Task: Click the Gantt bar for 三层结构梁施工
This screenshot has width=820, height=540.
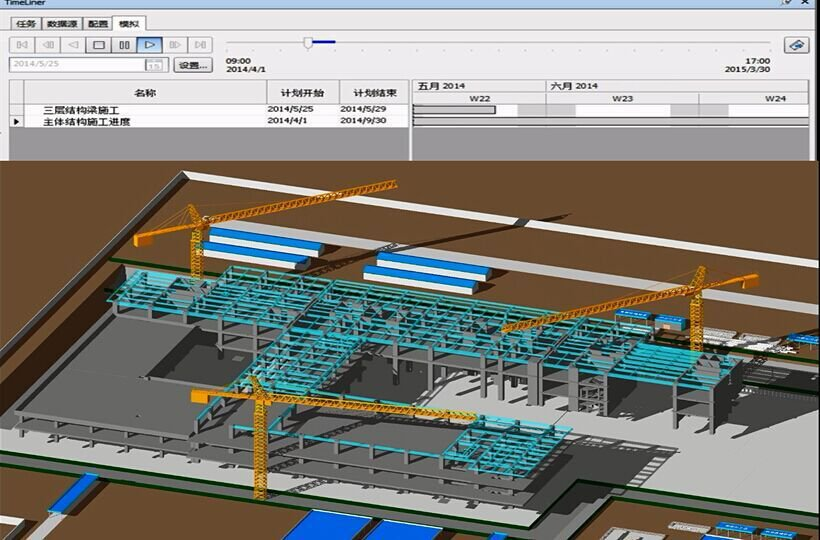Action: point(454,110)
